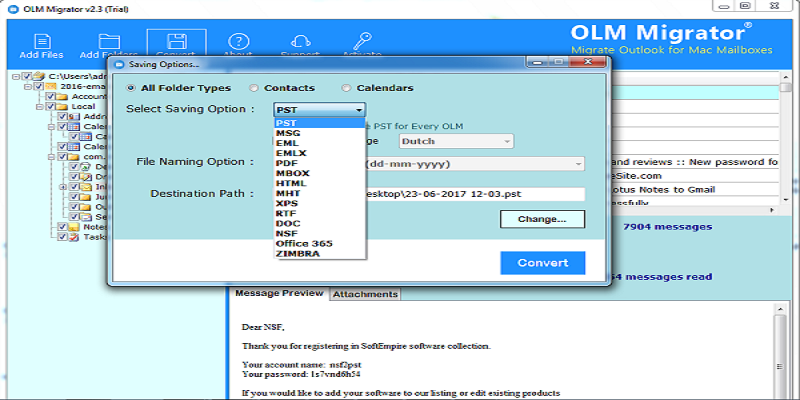Screen dimensions: 800x400
Task: Click the Tasks clipboard icon
Action: 74,237
